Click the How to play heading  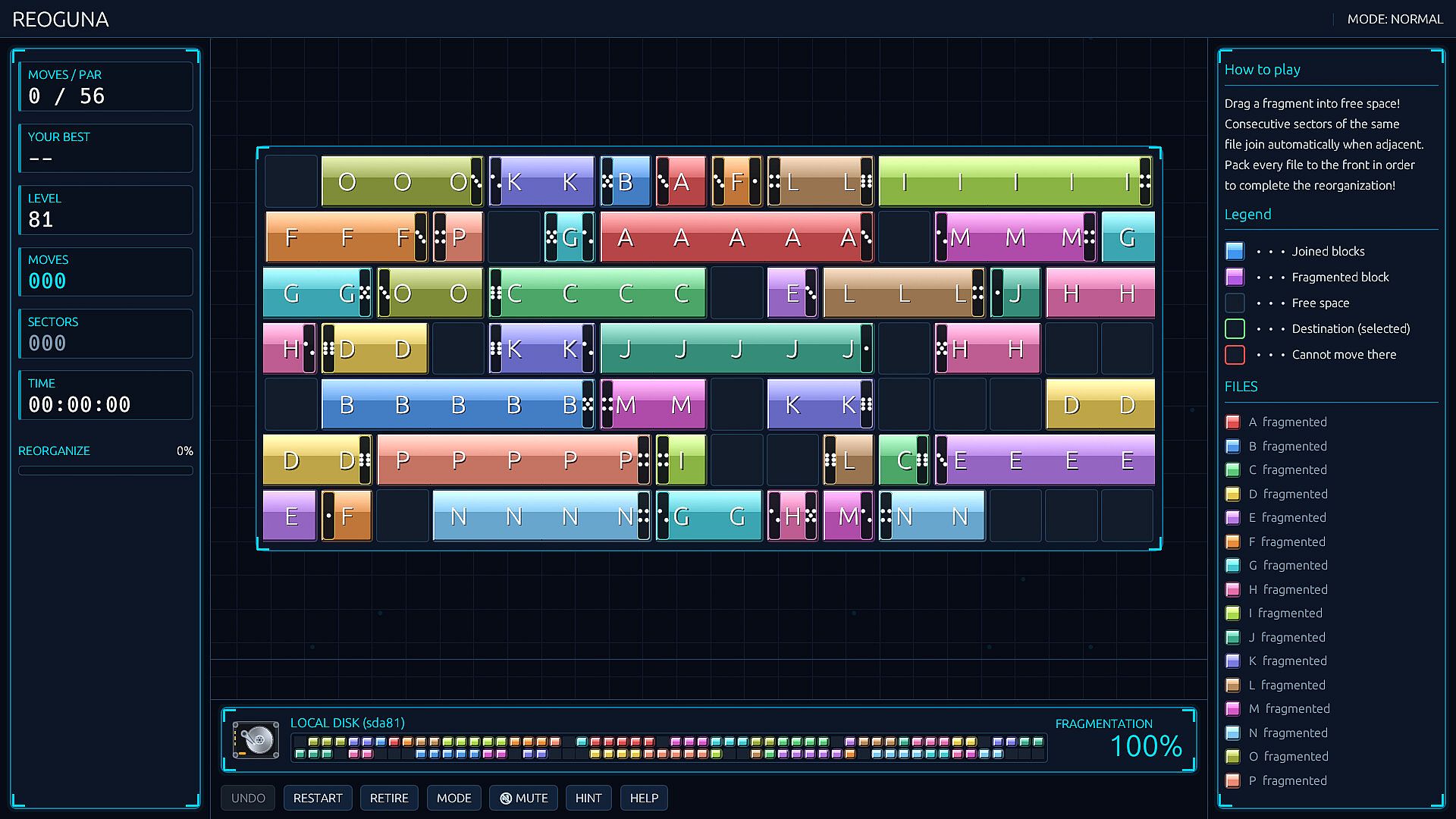pos(1263,69)
